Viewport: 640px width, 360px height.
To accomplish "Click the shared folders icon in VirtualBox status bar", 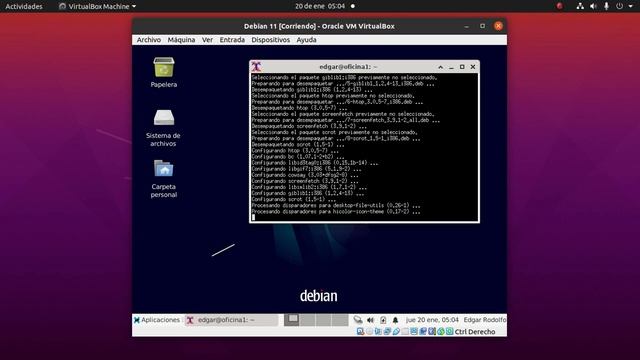I will coord(405,331).
